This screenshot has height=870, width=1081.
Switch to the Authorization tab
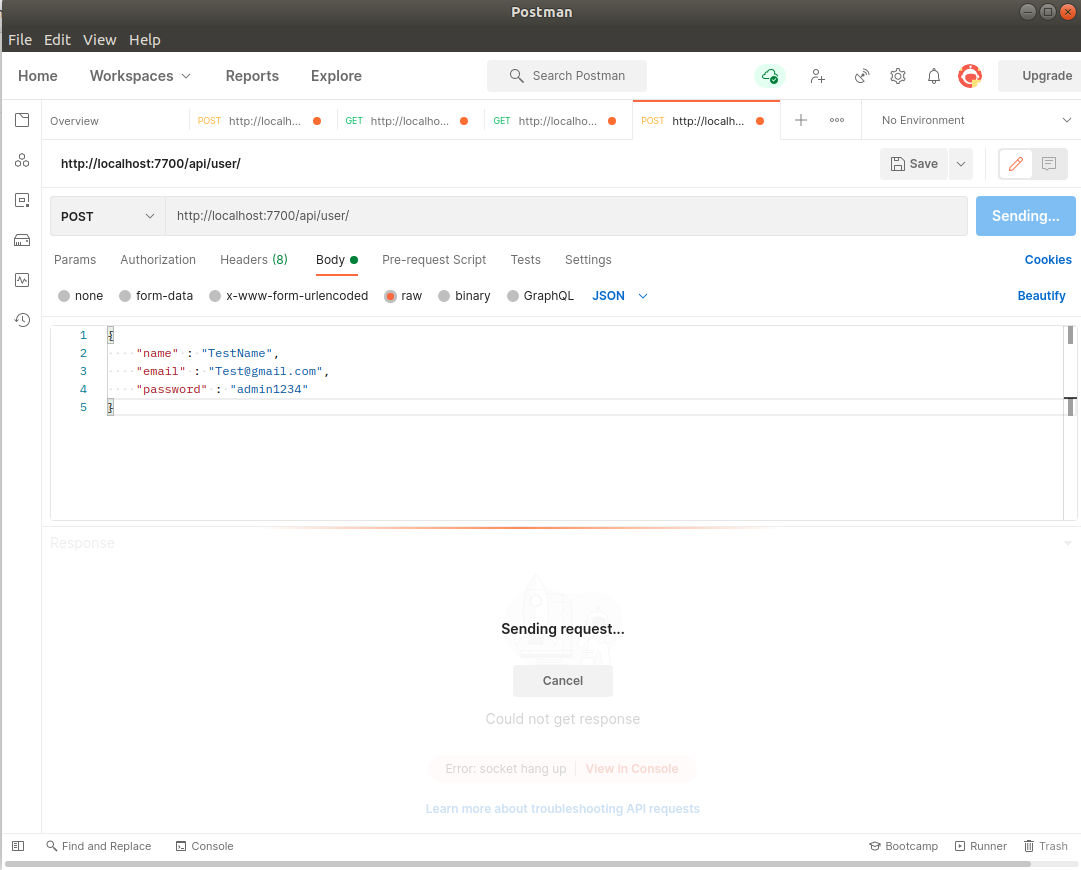pyautogui.click(x=158, y=260)
